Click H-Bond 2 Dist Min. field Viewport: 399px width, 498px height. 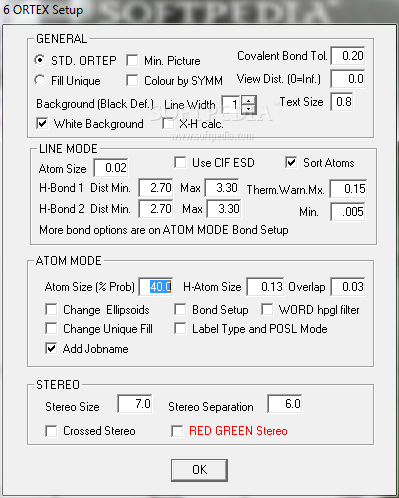click(x=156, y=209)
